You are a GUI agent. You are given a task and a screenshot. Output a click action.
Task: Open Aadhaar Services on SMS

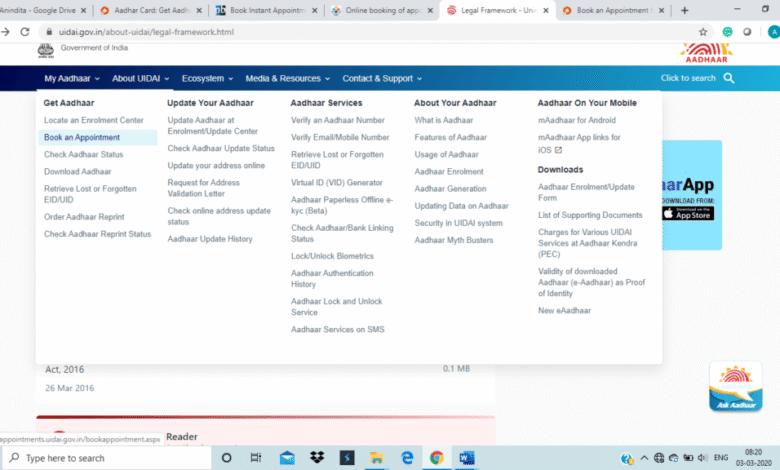(338, 329)
